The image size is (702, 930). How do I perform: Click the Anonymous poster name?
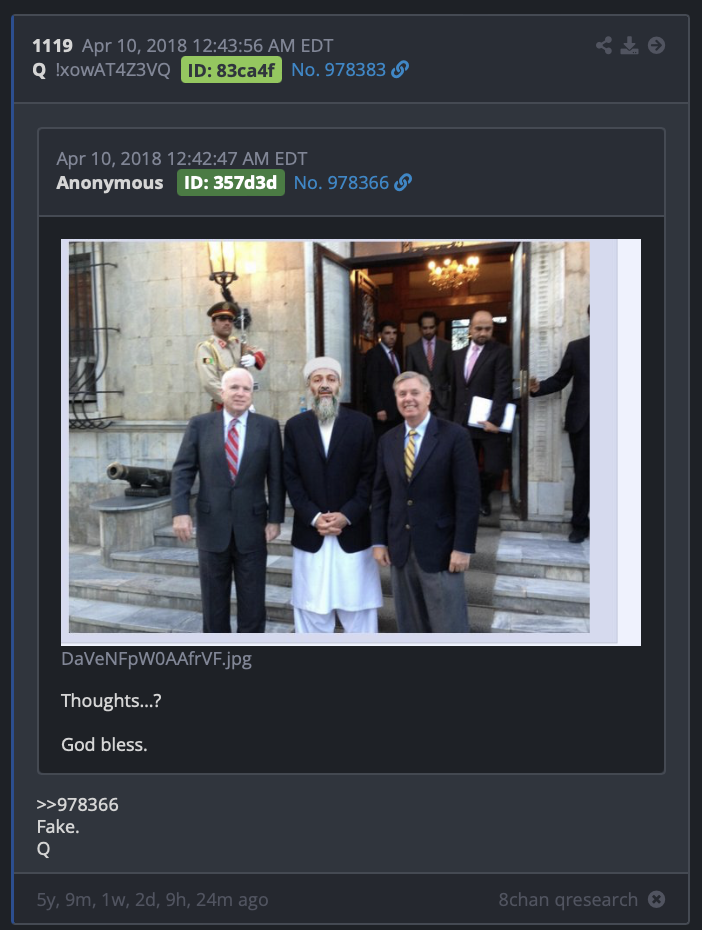tap(110, 183)
